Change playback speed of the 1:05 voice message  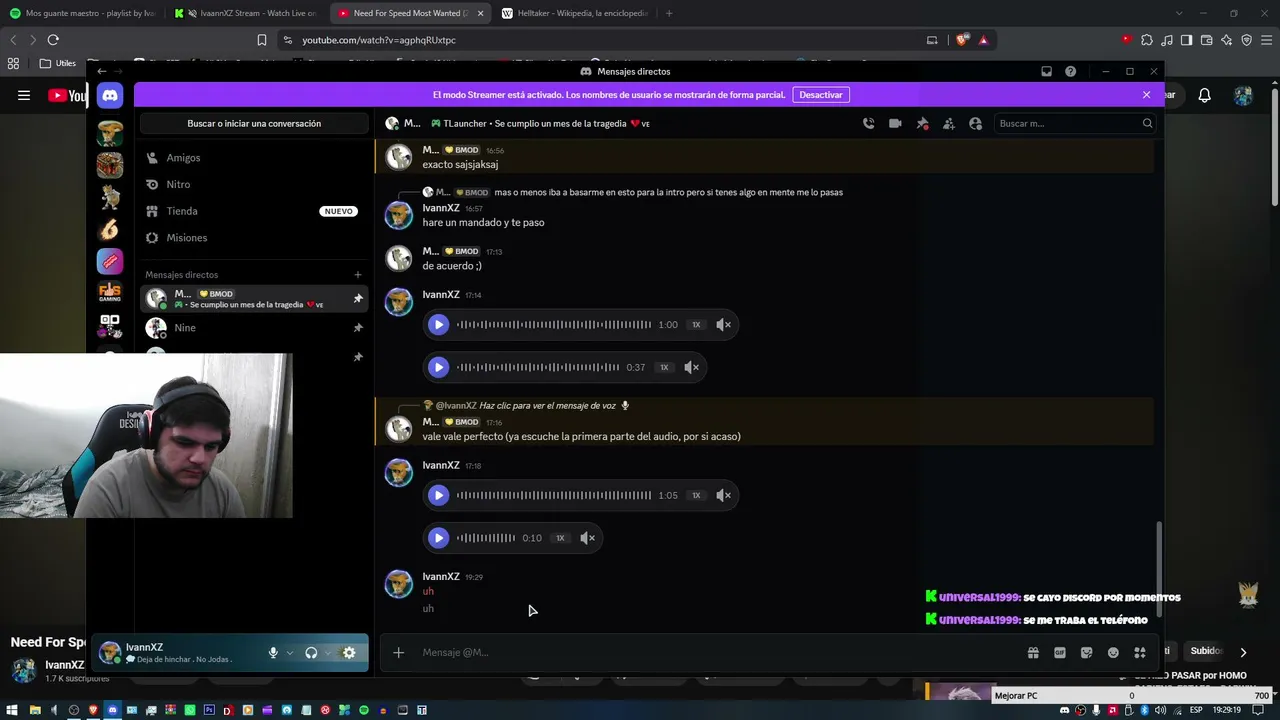click(696, 495)
